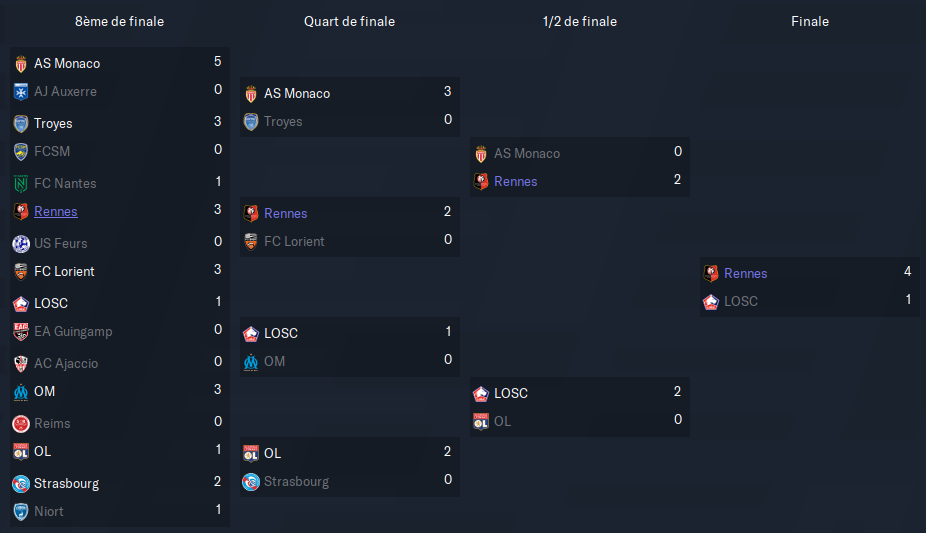The height and width of the screenshot is (533, 926).
Task: Click Strasbourg crest in quarter-final
Action: pyautogui.click(x=251, y=482)
